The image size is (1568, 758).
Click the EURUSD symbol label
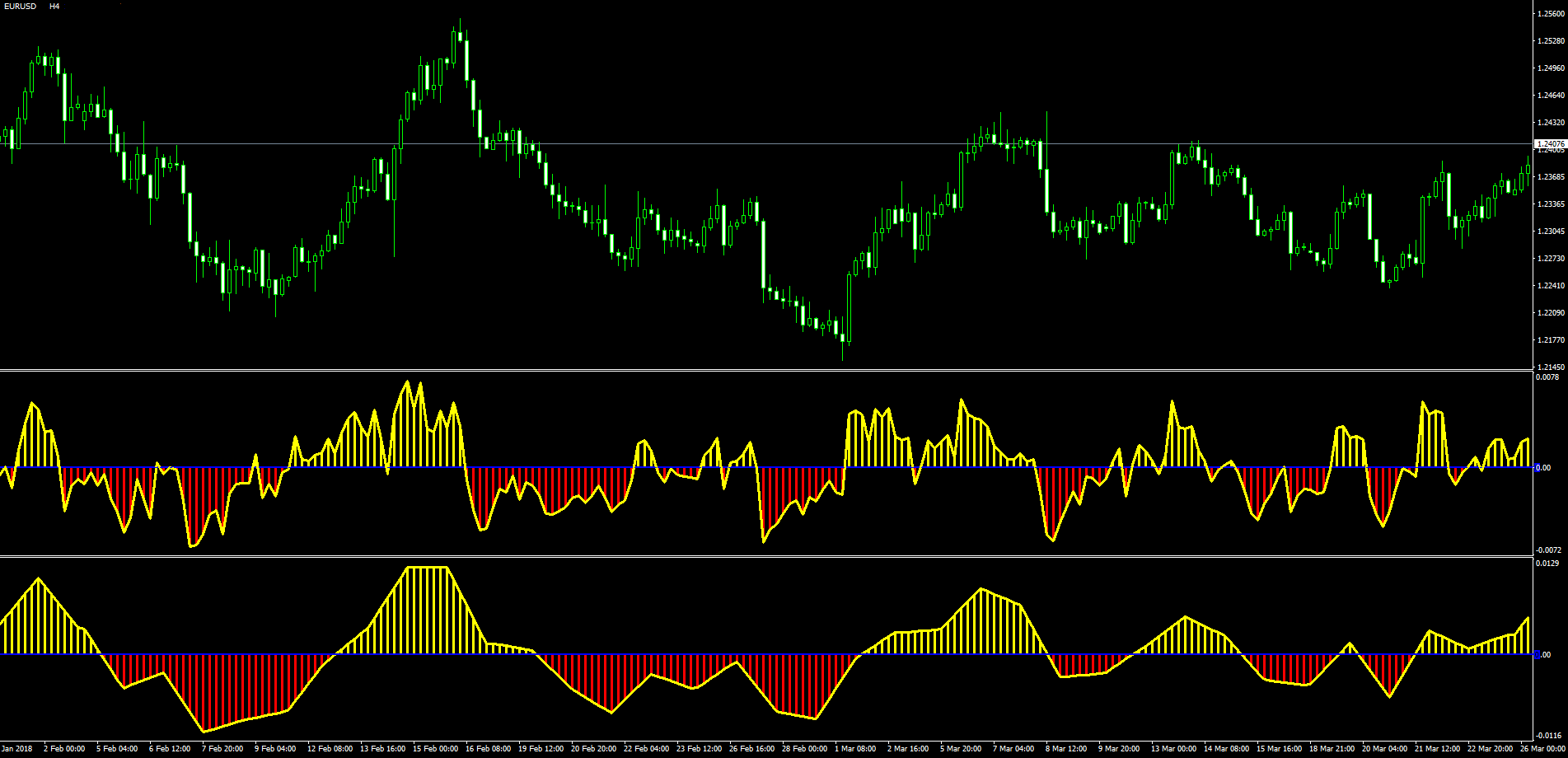[20, 7]
